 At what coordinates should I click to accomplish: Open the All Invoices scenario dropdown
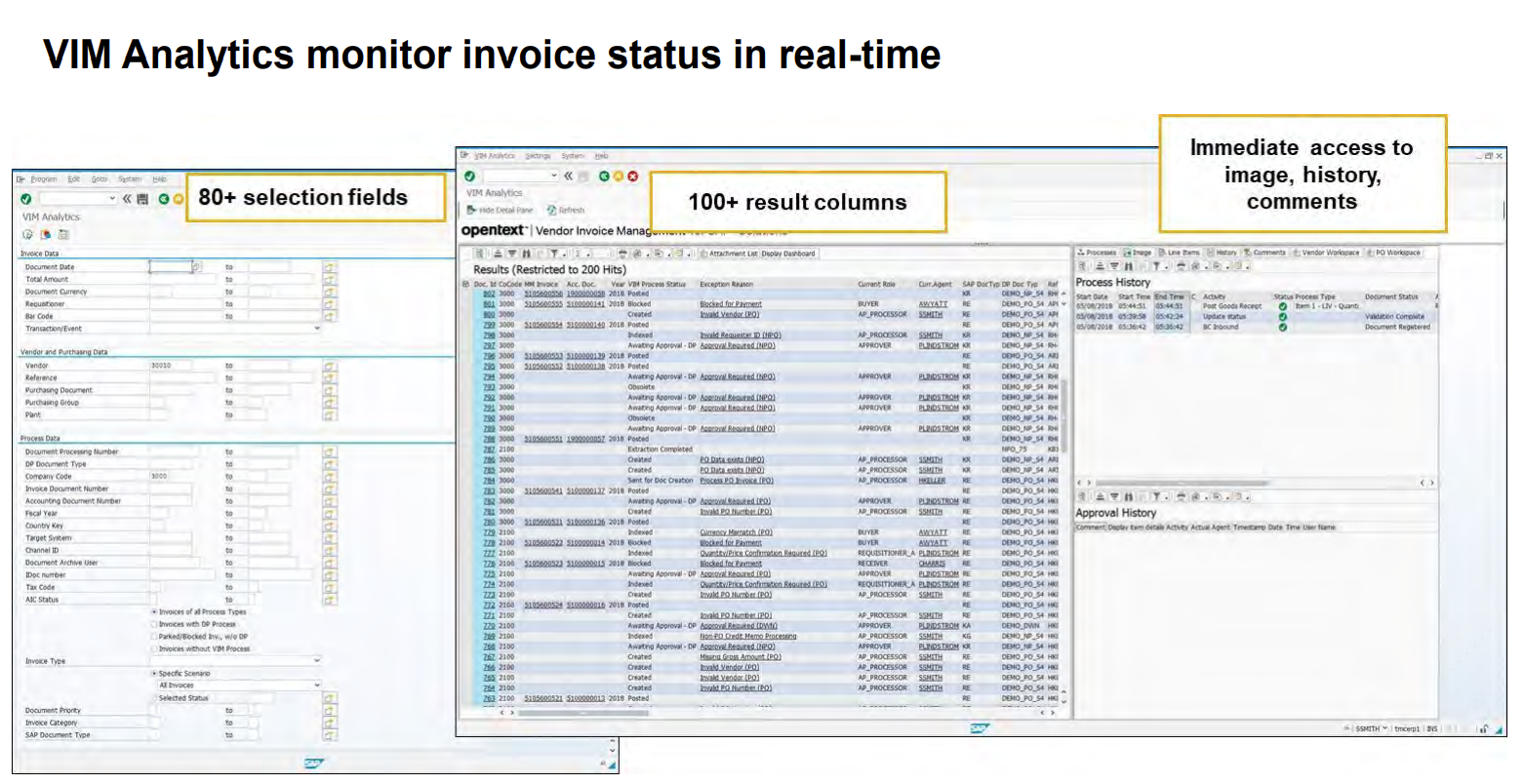316,686
